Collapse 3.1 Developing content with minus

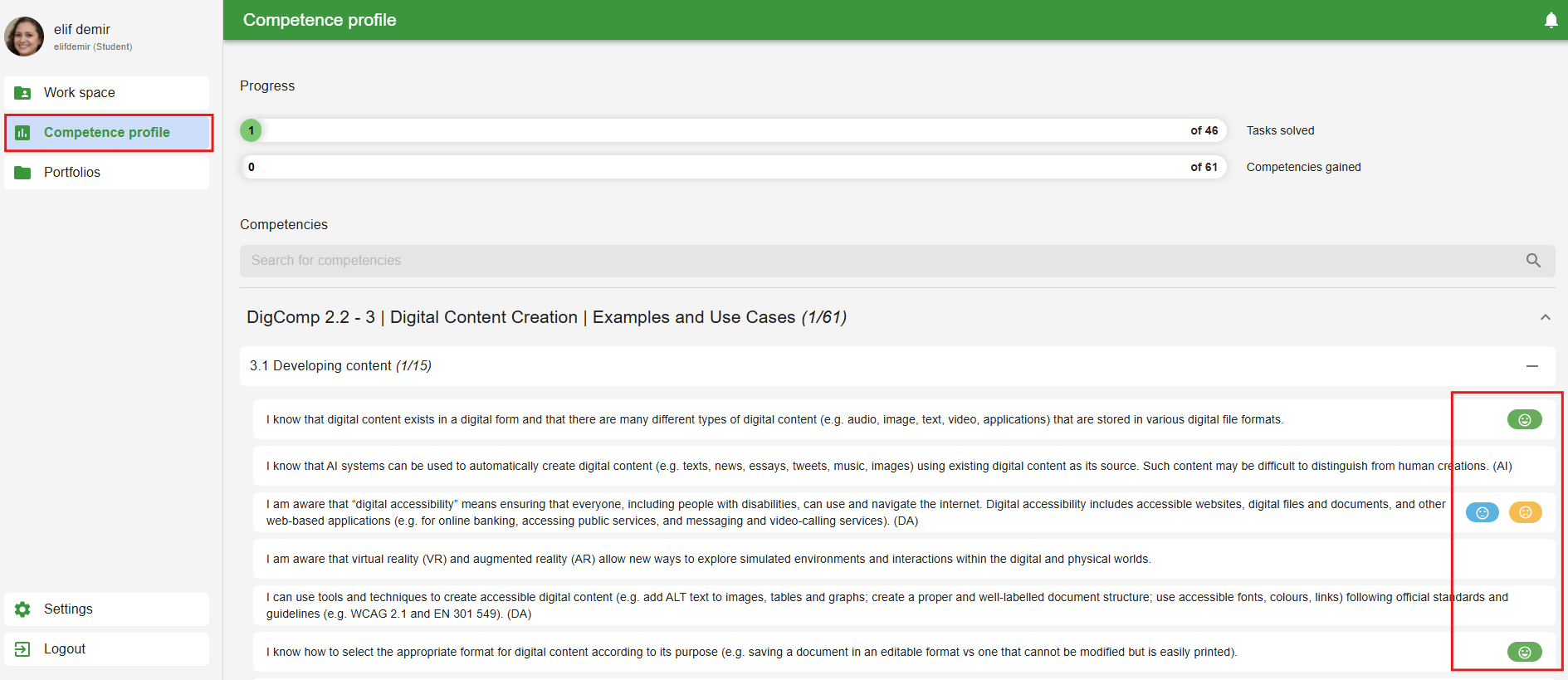[1531, 366]
